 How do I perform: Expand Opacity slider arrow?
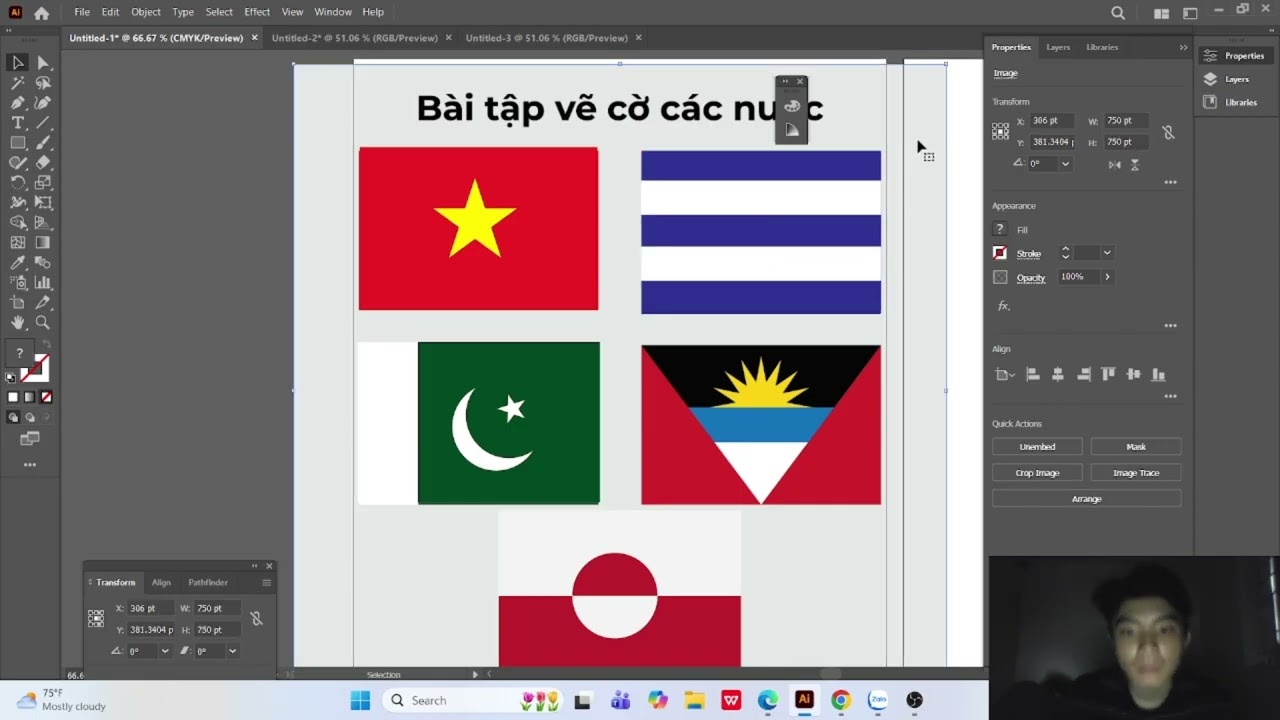point(1107,277)
